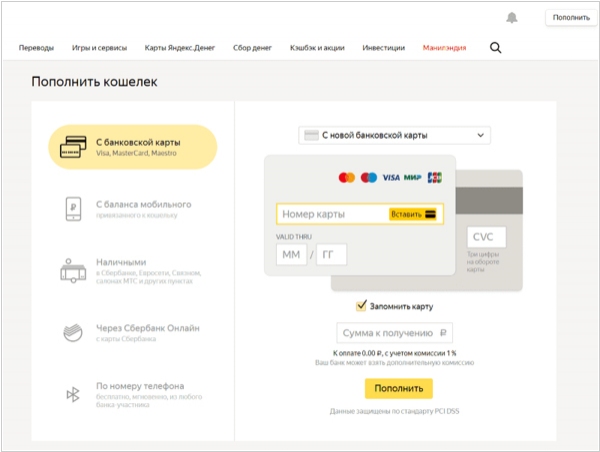The image size is (600, 452).
Task: Expand the С новой банковской карты dropdown
Action: pyautogui.click(x=395, y=135)
